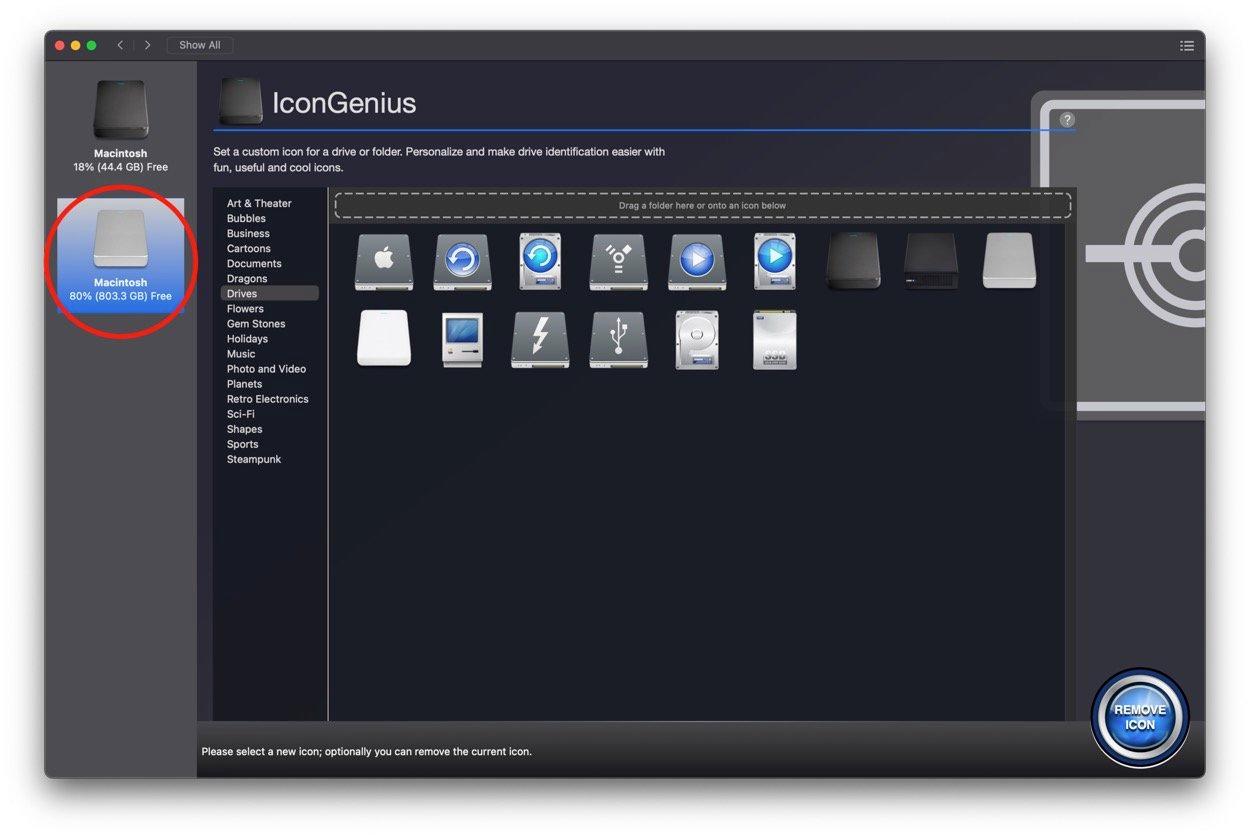This screenshot has width=1250, height=837.
Task: Pick the SSD drive icon
Action: (x=774, y=338)
